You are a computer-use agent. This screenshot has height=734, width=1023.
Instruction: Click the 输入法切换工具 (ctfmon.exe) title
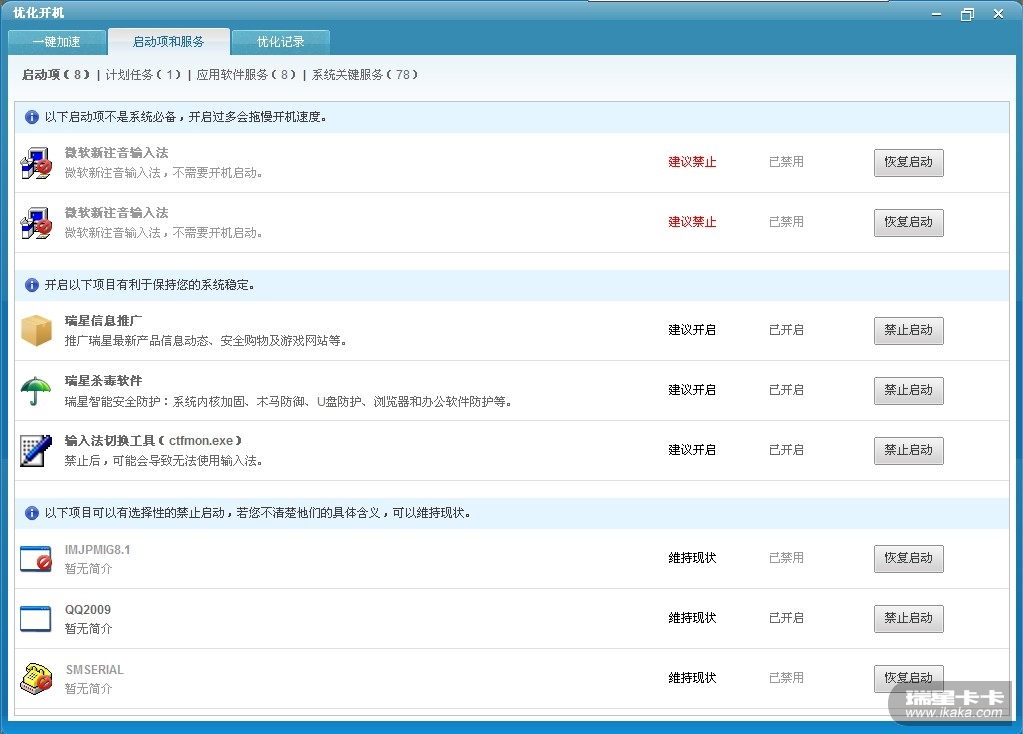(x=153, y=441)
